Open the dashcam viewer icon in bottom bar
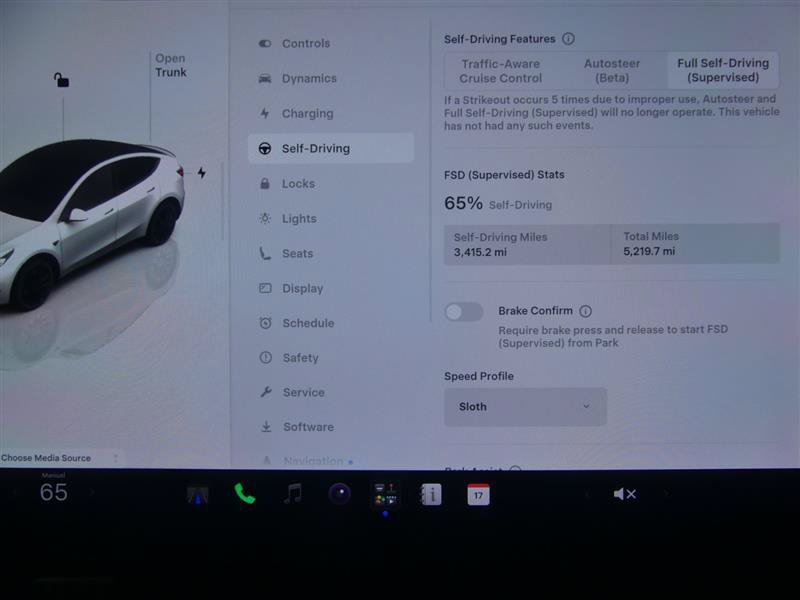 [x=197, y=494]
